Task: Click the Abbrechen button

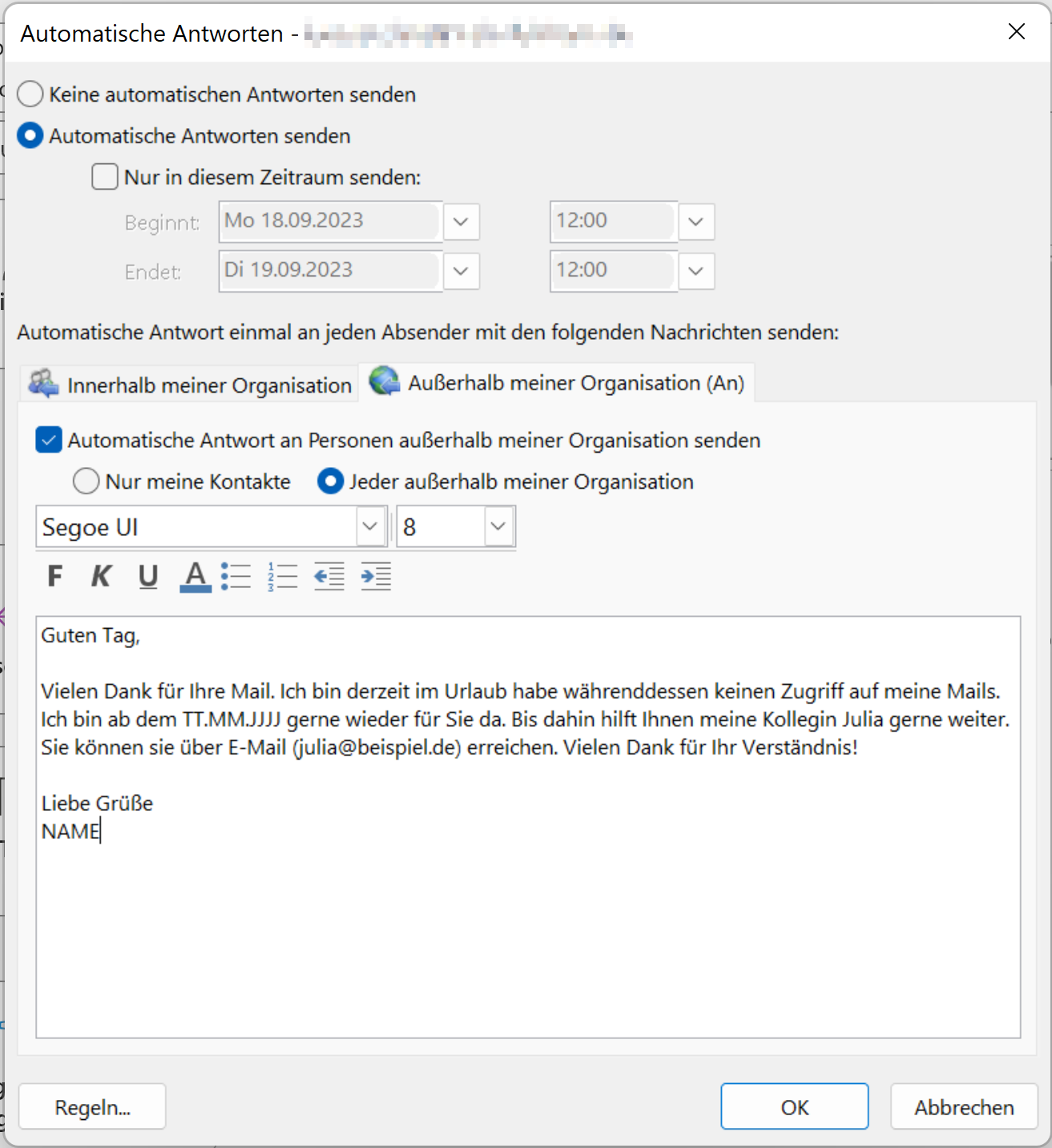Action: coord(964,1106)
